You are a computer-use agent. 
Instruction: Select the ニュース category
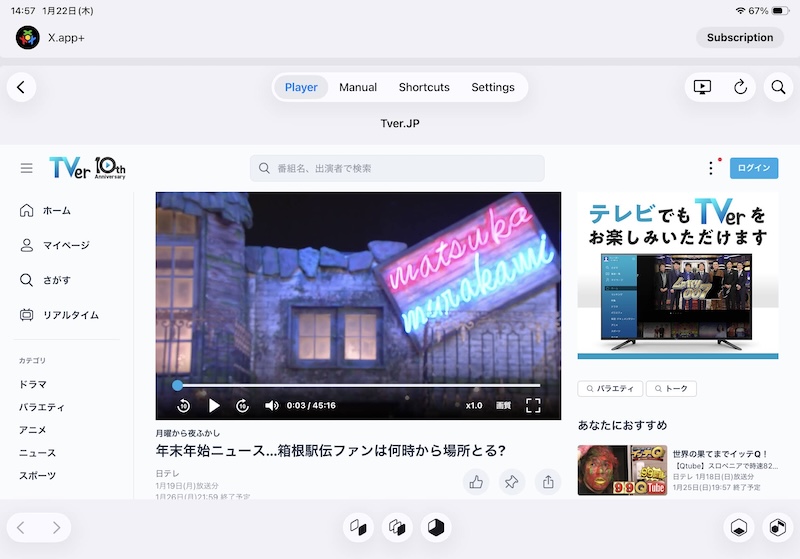(x=37, y=453)
